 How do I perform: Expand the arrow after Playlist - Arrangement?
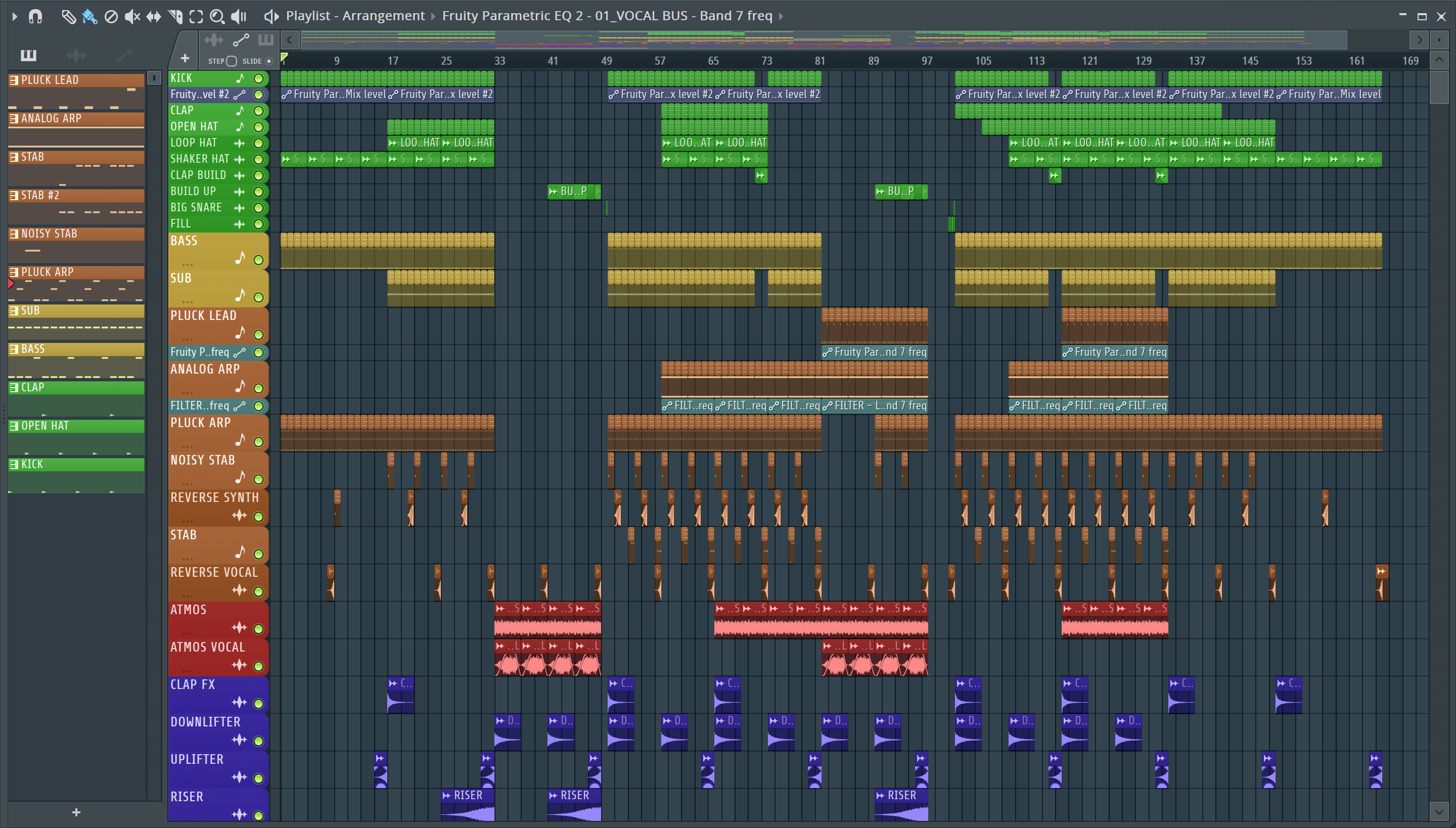433,16
